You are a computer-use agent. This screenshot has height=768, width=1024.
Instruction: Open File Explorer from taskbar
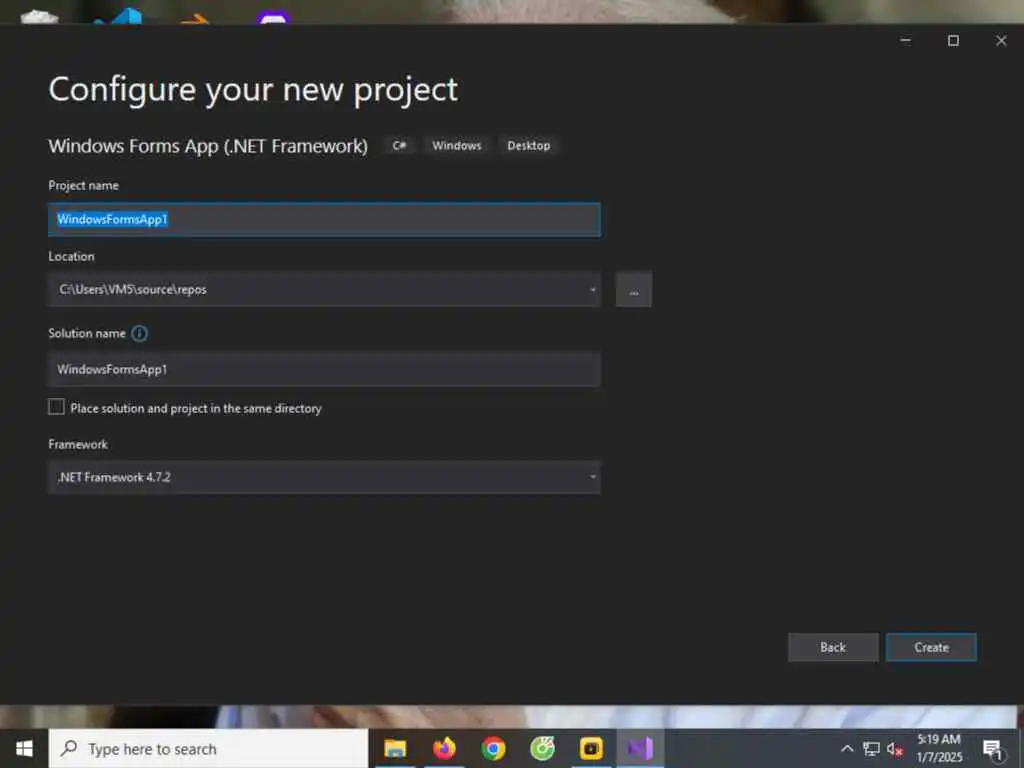395,748
